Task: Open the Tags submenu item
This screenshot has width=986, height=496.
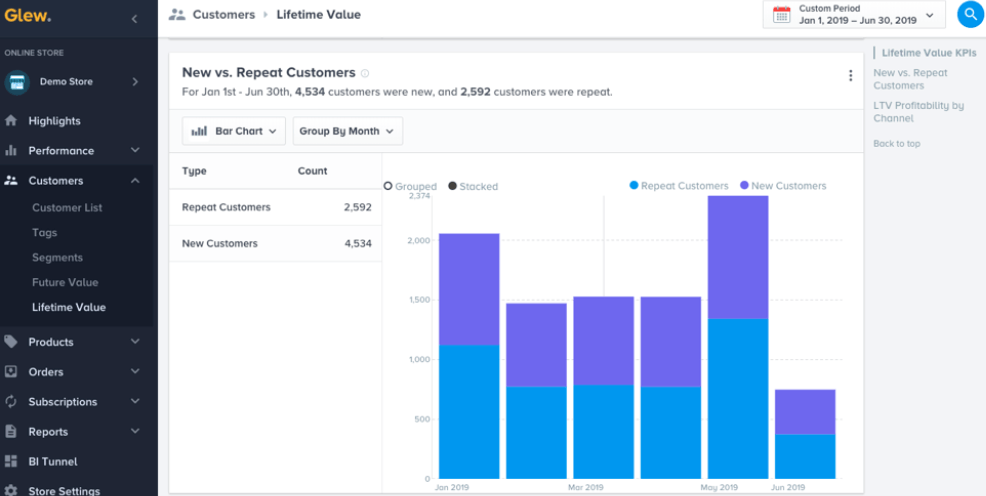Action: (45, 233)
